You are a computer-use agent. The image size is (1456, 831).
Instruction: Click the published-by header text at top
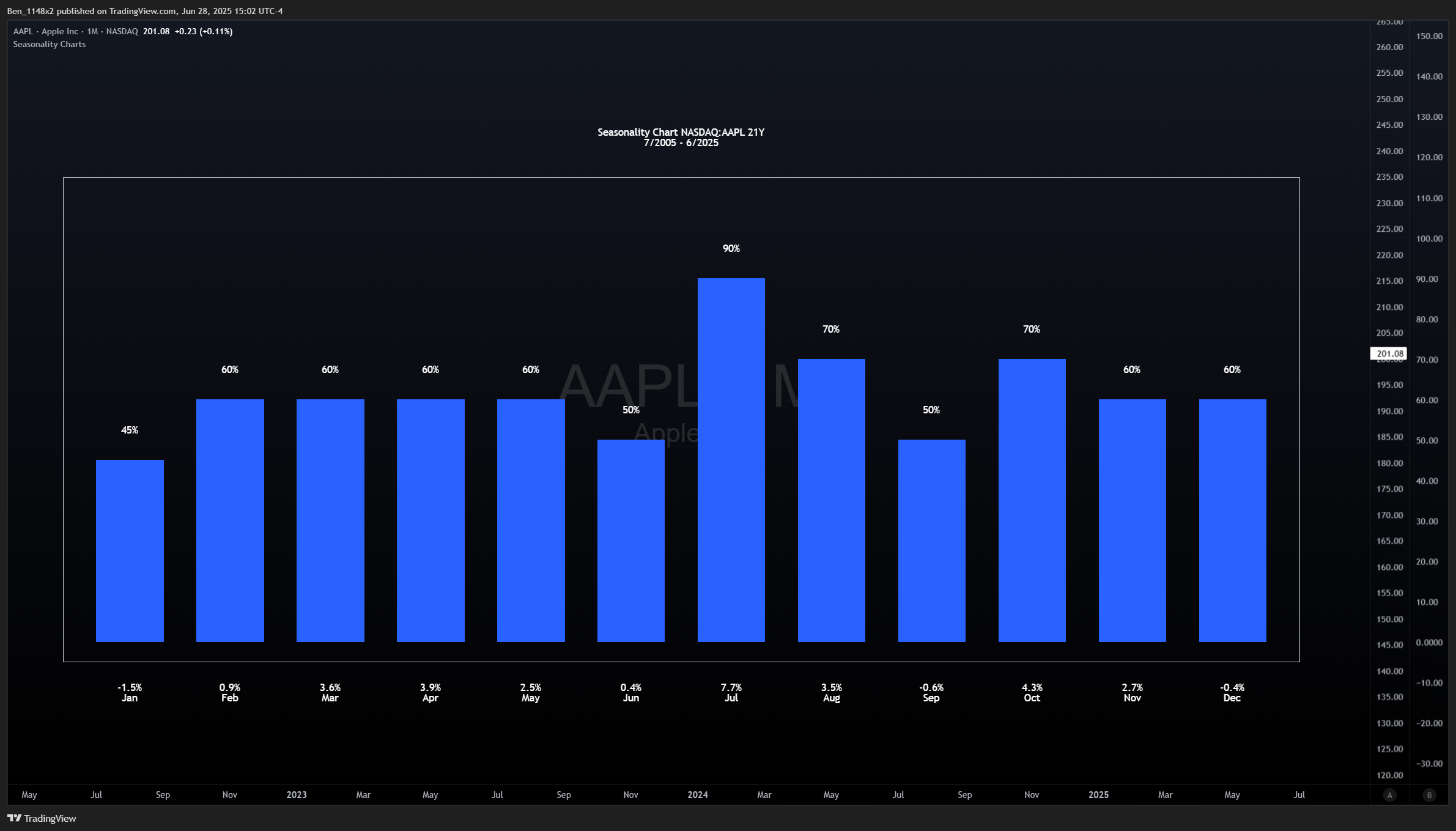(x=145, y=11)
